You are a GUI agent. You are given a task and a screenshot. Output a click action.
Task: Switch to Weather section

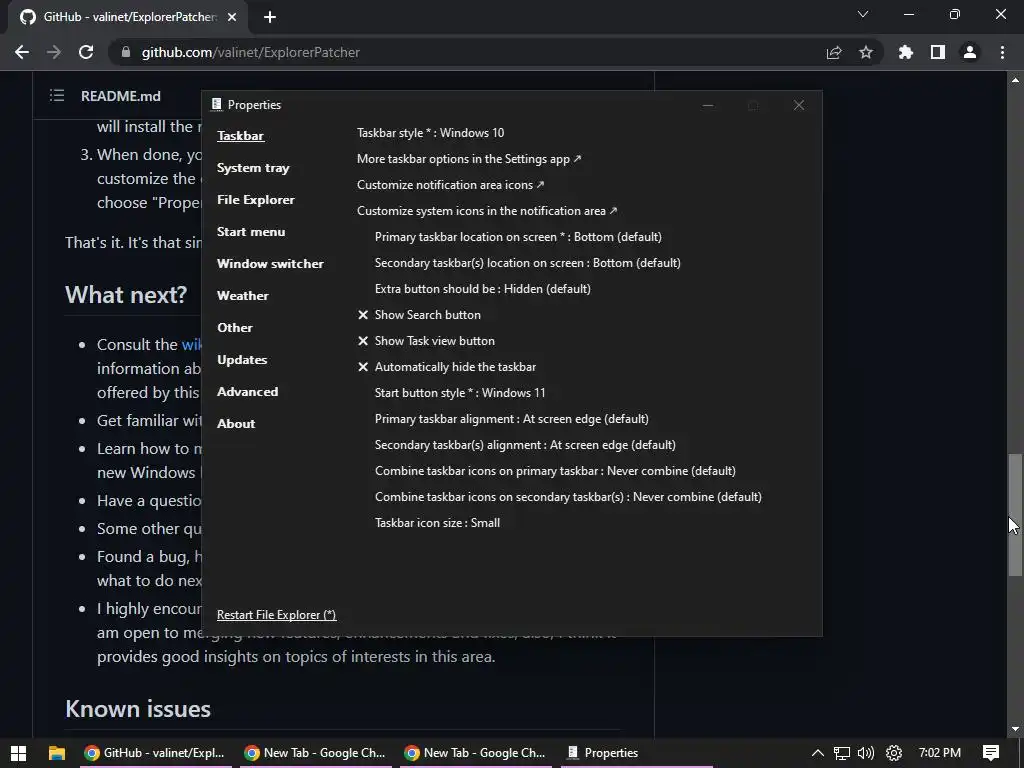click(x=242, y=296)
